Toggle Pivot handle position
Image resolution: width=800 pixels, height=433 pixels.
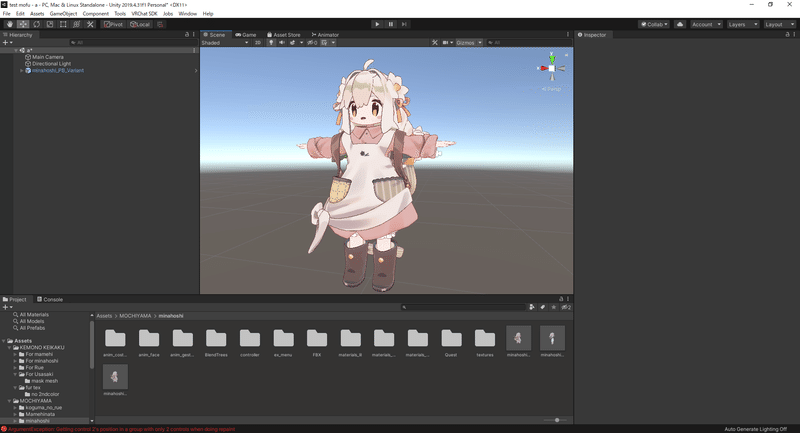[113, 24]
